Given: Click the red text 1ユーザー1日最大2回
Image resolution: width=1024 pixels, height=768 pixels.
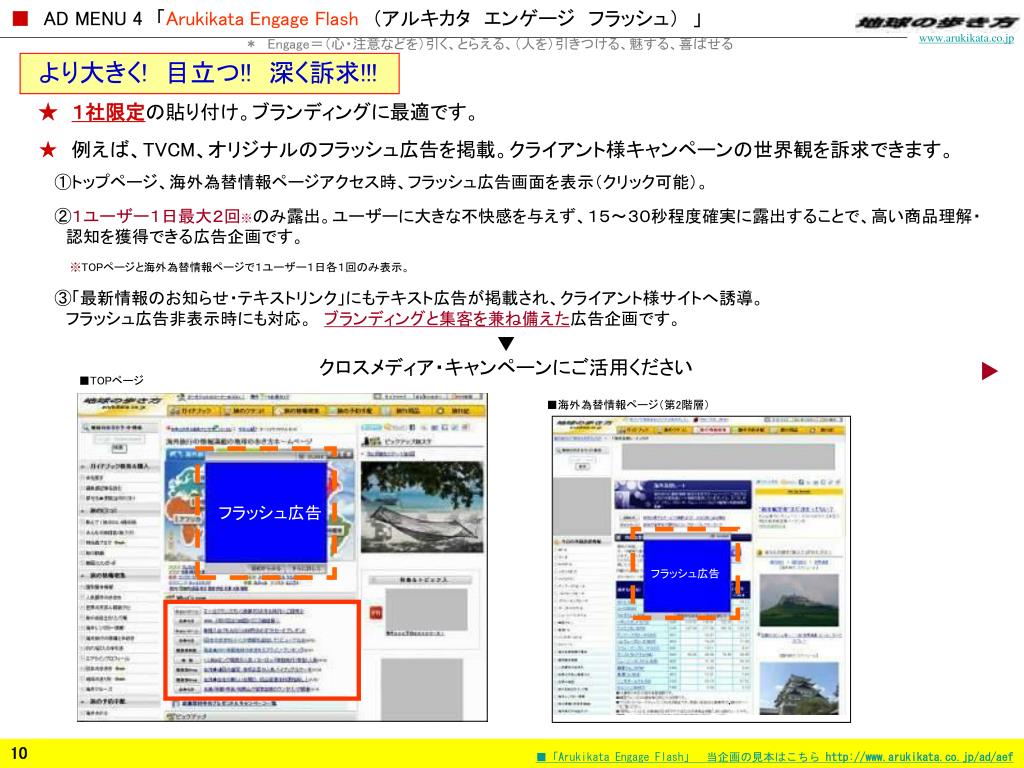Looking at the screenshot, I should (156, 216).
